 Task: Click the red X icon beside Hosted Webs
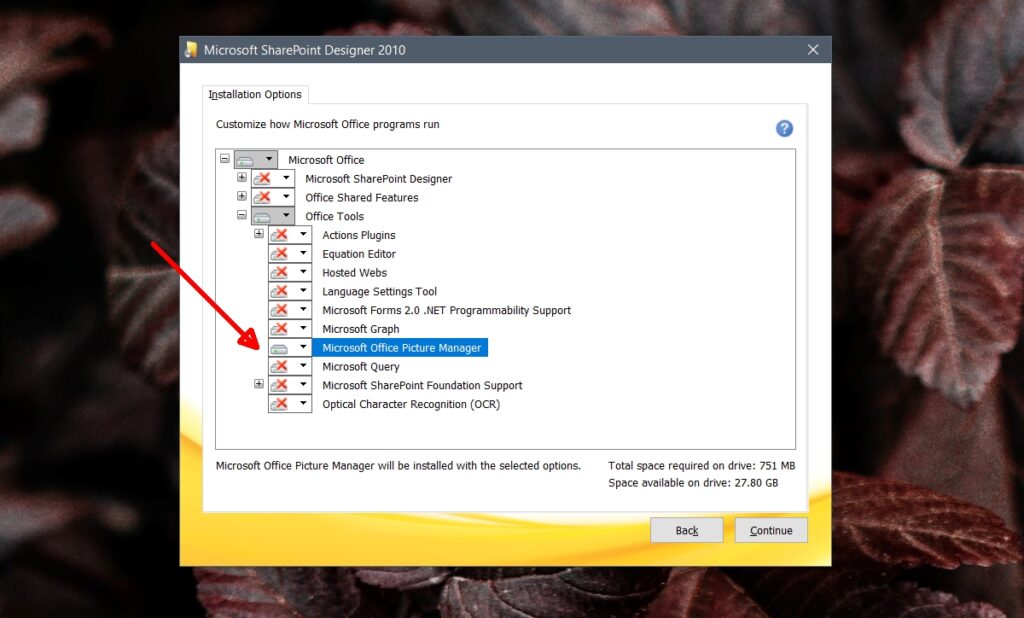pos(282,272)
